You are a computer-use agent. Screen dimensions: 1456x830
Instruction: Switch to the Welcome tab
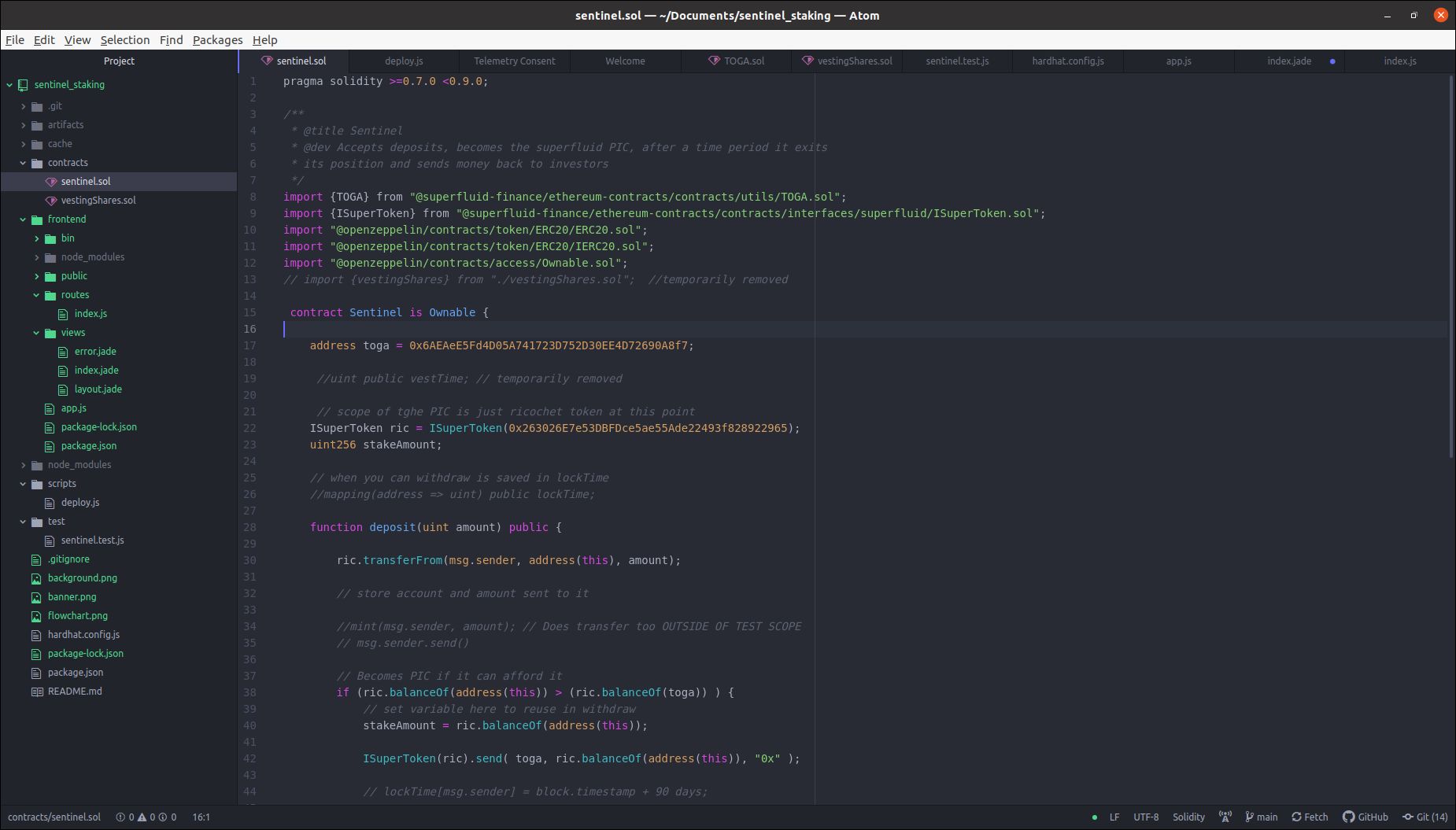[625, 61]
